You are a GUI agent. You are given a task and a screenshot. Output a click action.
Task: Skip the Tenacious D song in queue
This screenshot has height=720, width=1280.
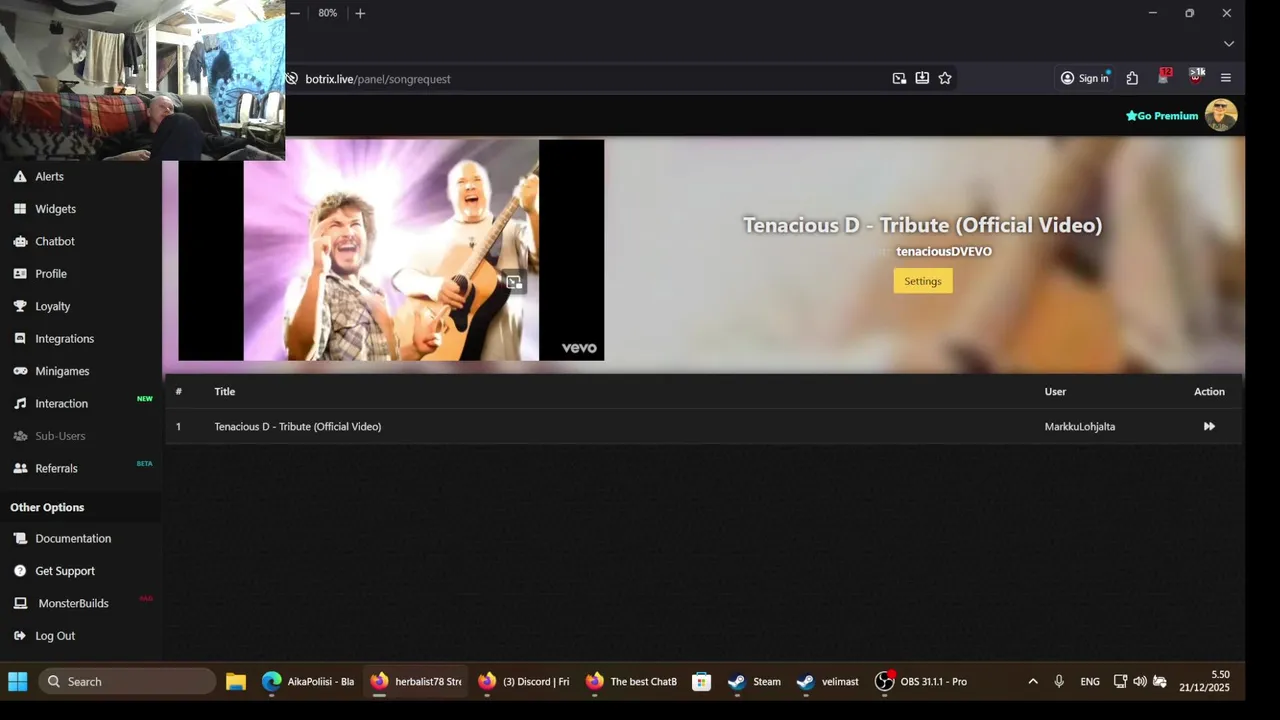click(x=1209, y=426)
